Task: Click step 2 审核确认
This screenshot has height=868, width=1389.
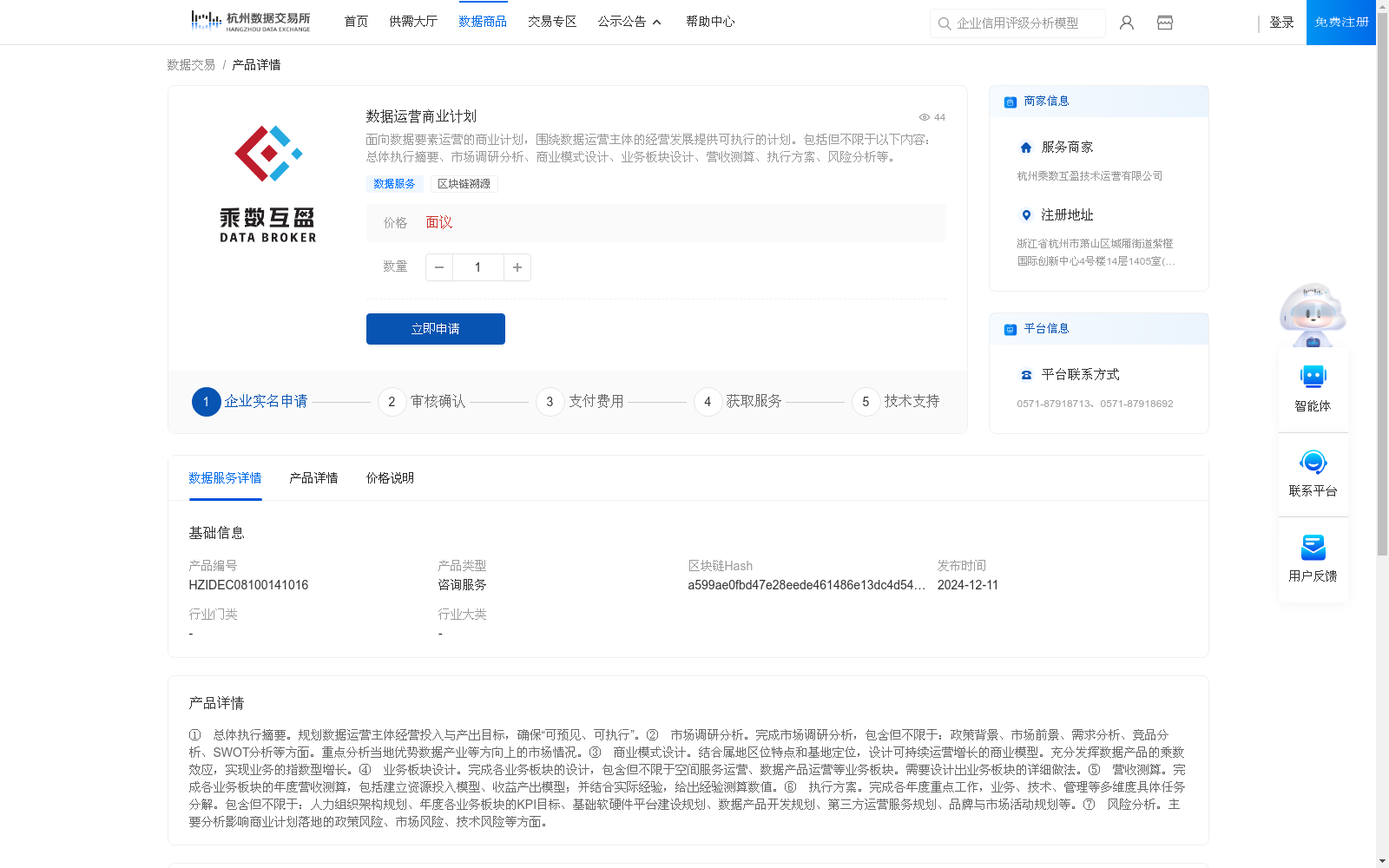Action: [x=422, y=402]
